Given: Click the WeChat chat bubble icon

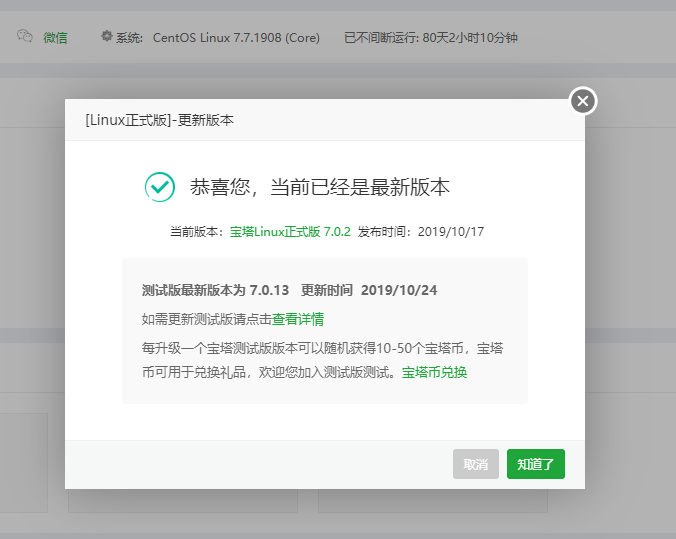Looking at the screenshot, I should tap(25, 36).
